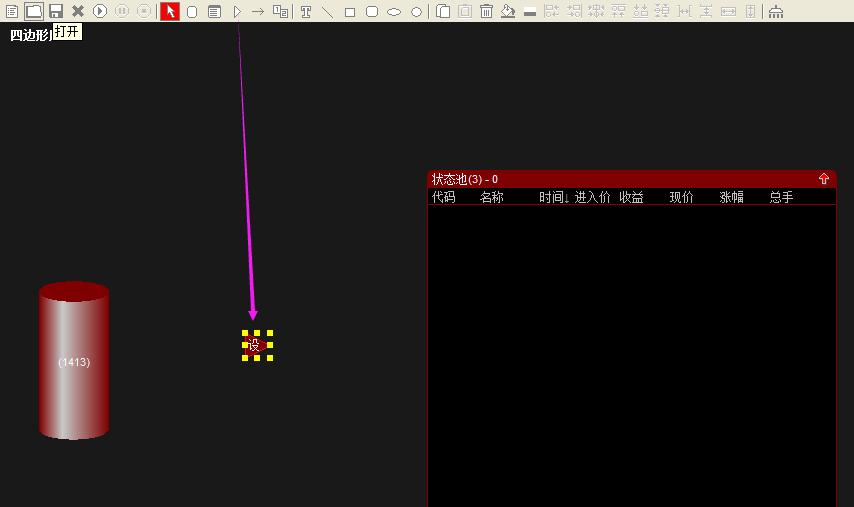
Task: Select the triangle node tool
Action: (x=237, y=11)
